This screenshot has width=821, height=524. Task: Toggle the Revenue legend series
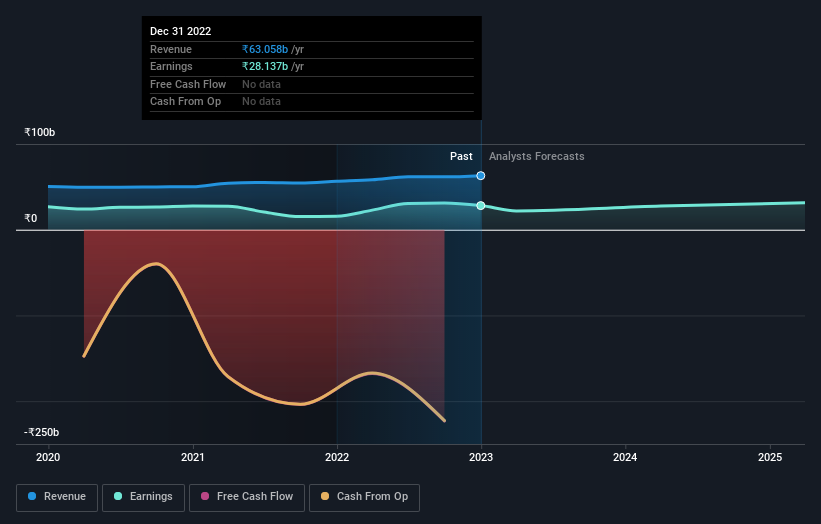tap(57, 497)
